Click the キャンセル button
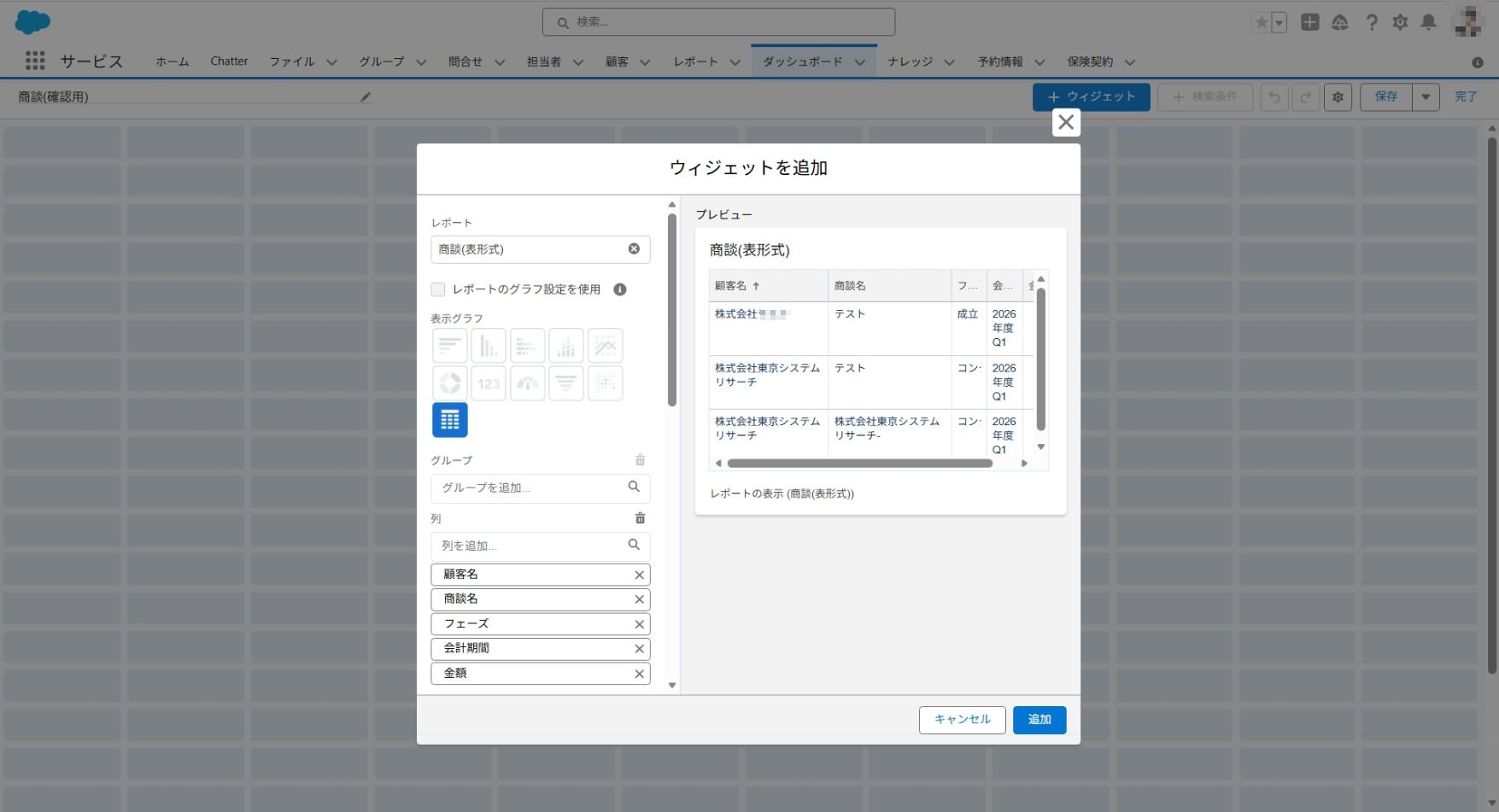Screen dimensions: 1499x812 pos(962,720)
